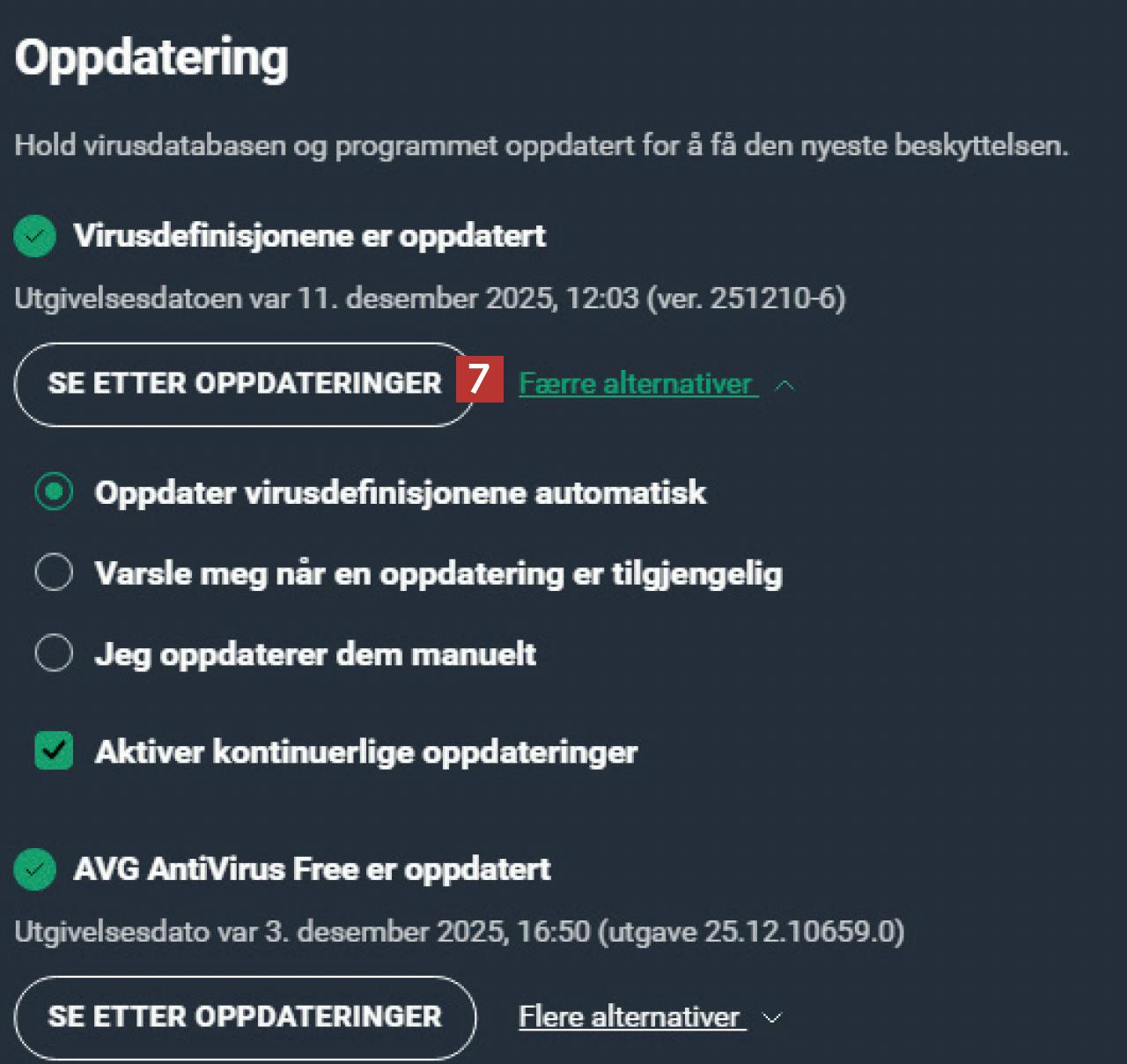Image resolution: width=1127 pixels, height=1064 pixels.
Task: Open the 'Flere alternativer' link
Action: click(629, 1017)
